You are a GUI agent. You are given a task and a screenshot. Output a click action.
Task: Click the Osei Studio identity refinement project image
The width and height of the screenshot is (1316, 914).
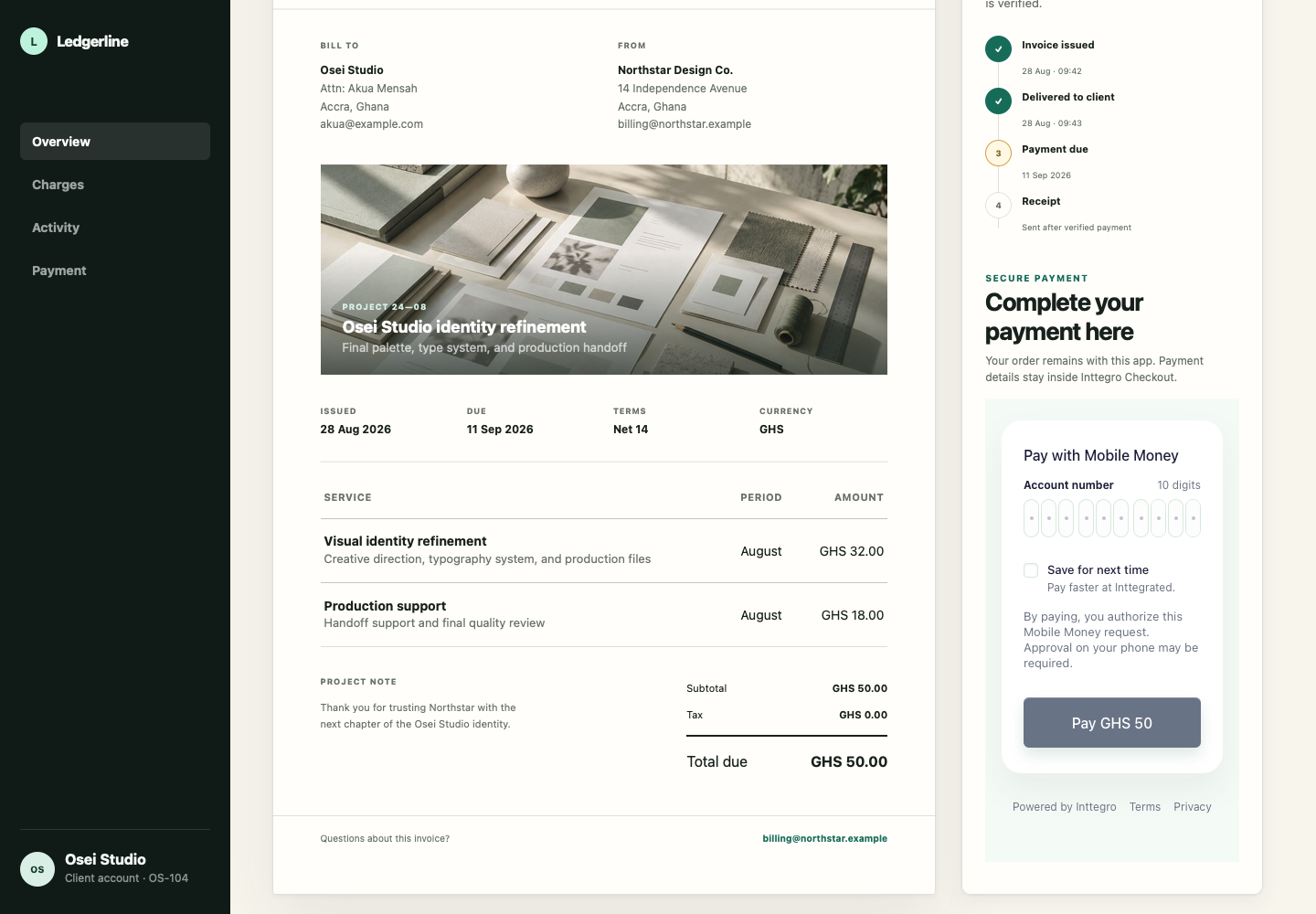point(604,270)
